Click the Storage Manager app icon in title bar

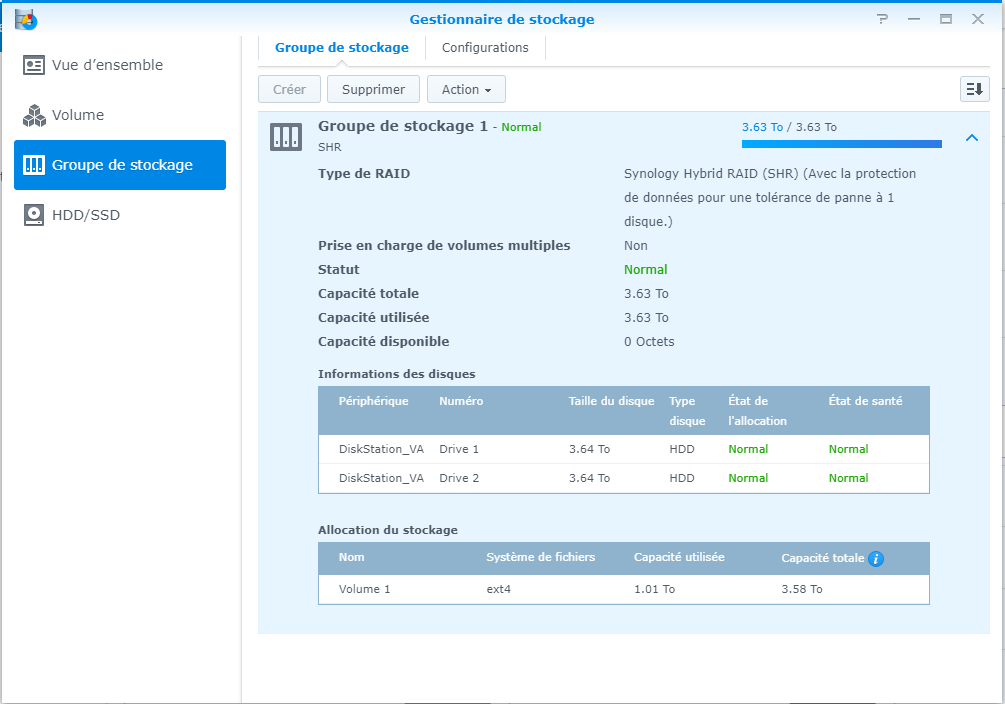(26, 18)
